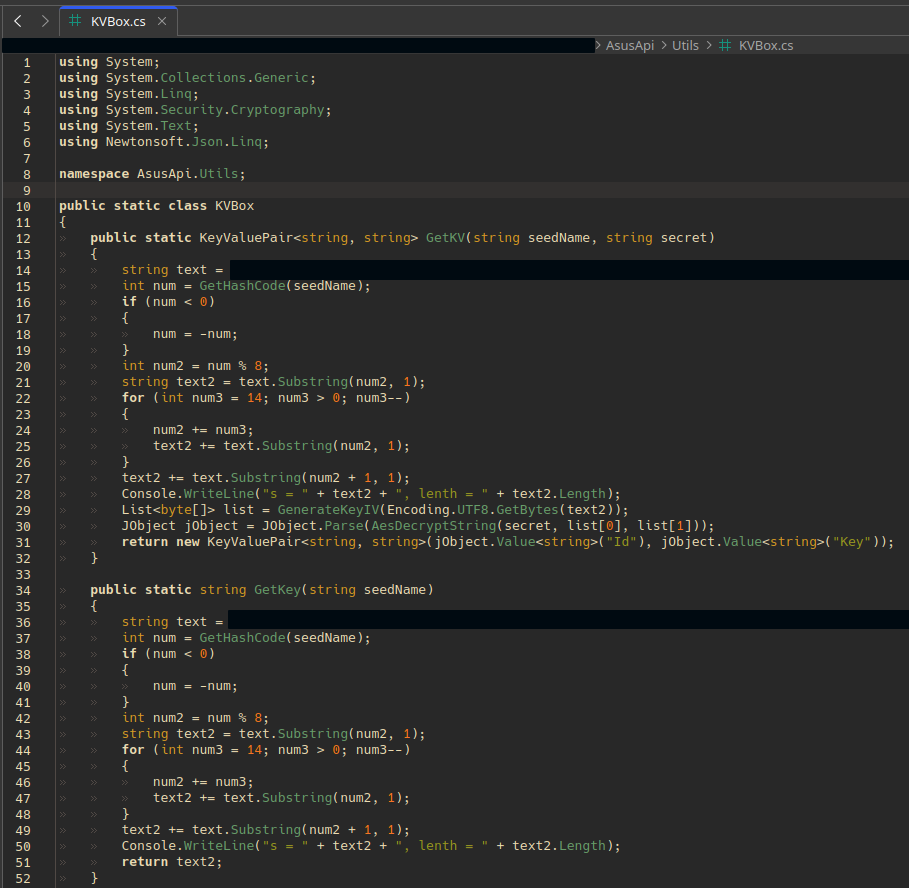Open the AsusApi breadcrumb segment

coord(630,45)
